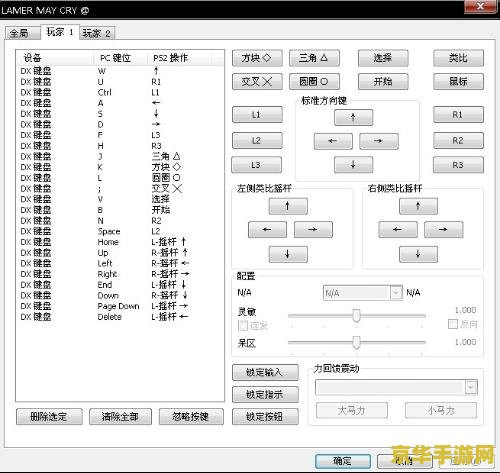Click the 忽略按键 button
This screenshot has height=473, width=500.
191,417
